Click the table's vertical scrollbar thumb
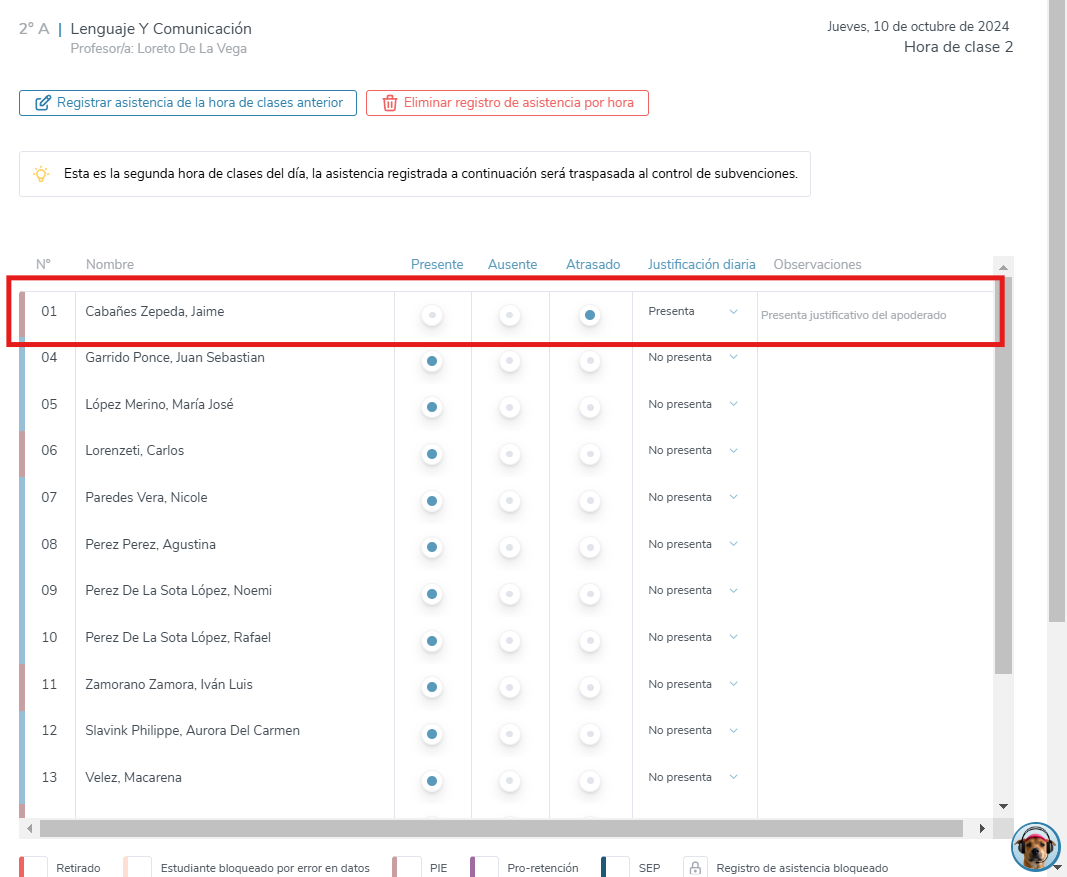The width and height of the screenshot is (1067, 877). [x=1003, y=475]
